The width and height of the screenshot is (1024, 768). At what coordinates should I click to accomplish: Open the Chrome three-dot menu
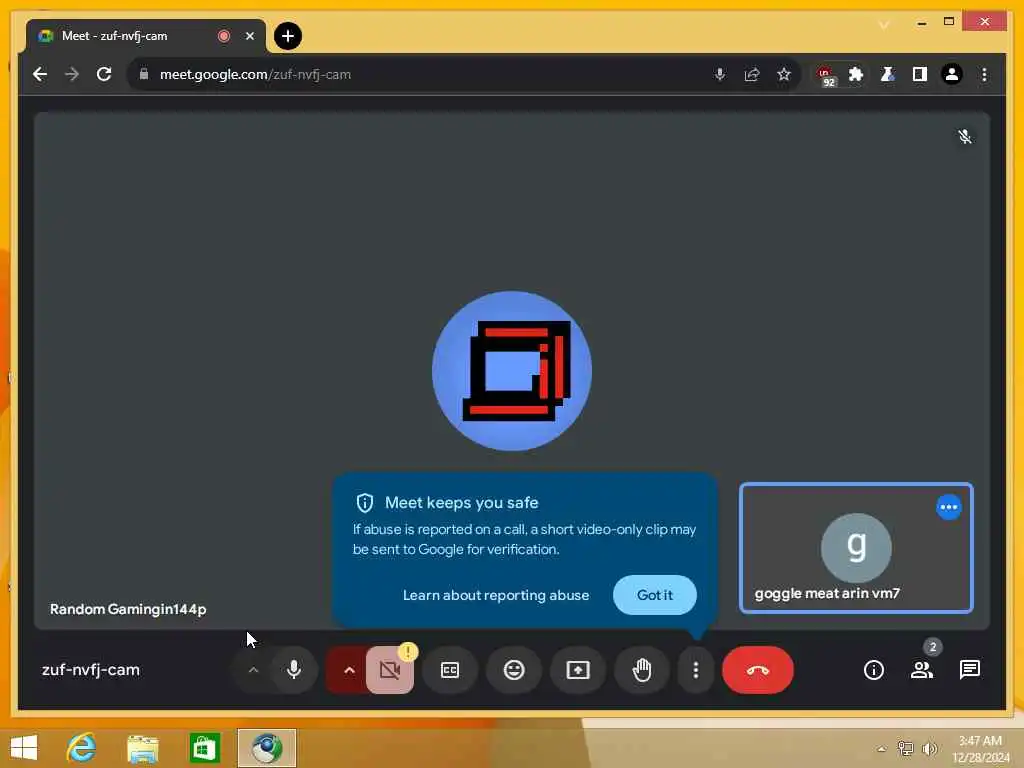(984, 74)
